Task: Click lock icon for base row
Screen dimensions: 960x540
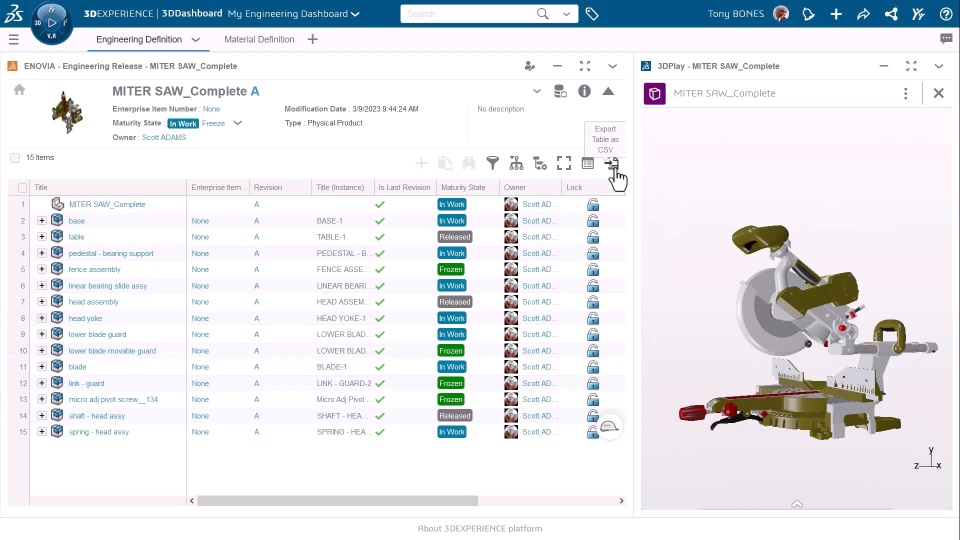Action: click(x=593, y=221)
